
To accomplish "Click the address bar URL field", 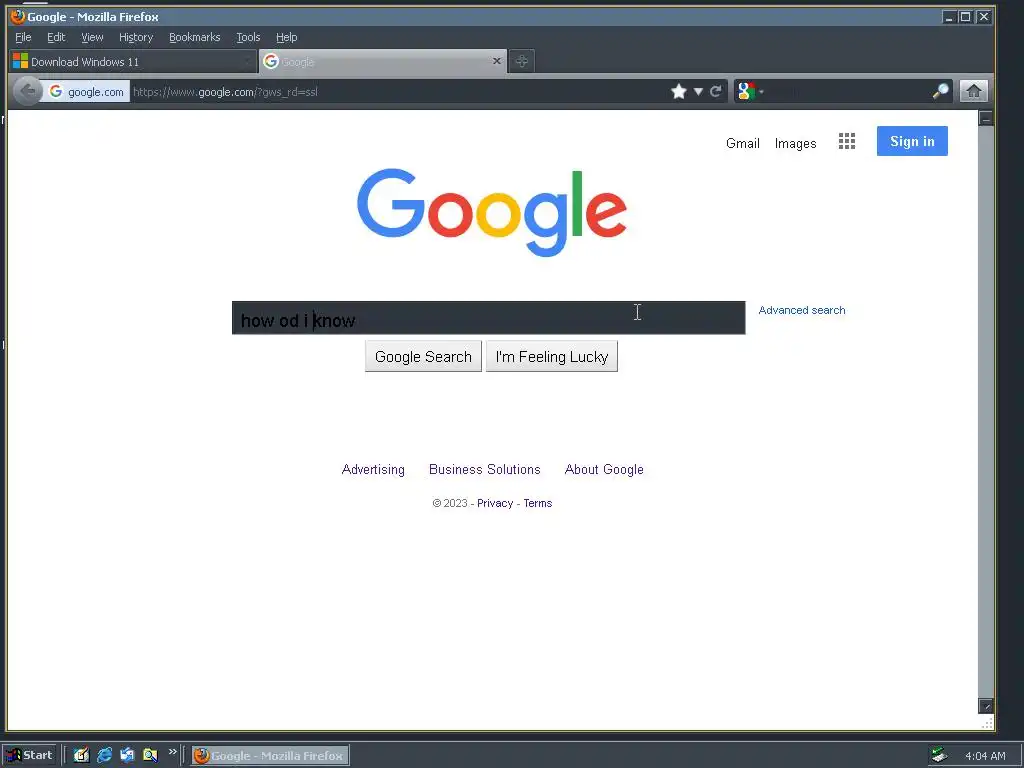I will 398,92.
